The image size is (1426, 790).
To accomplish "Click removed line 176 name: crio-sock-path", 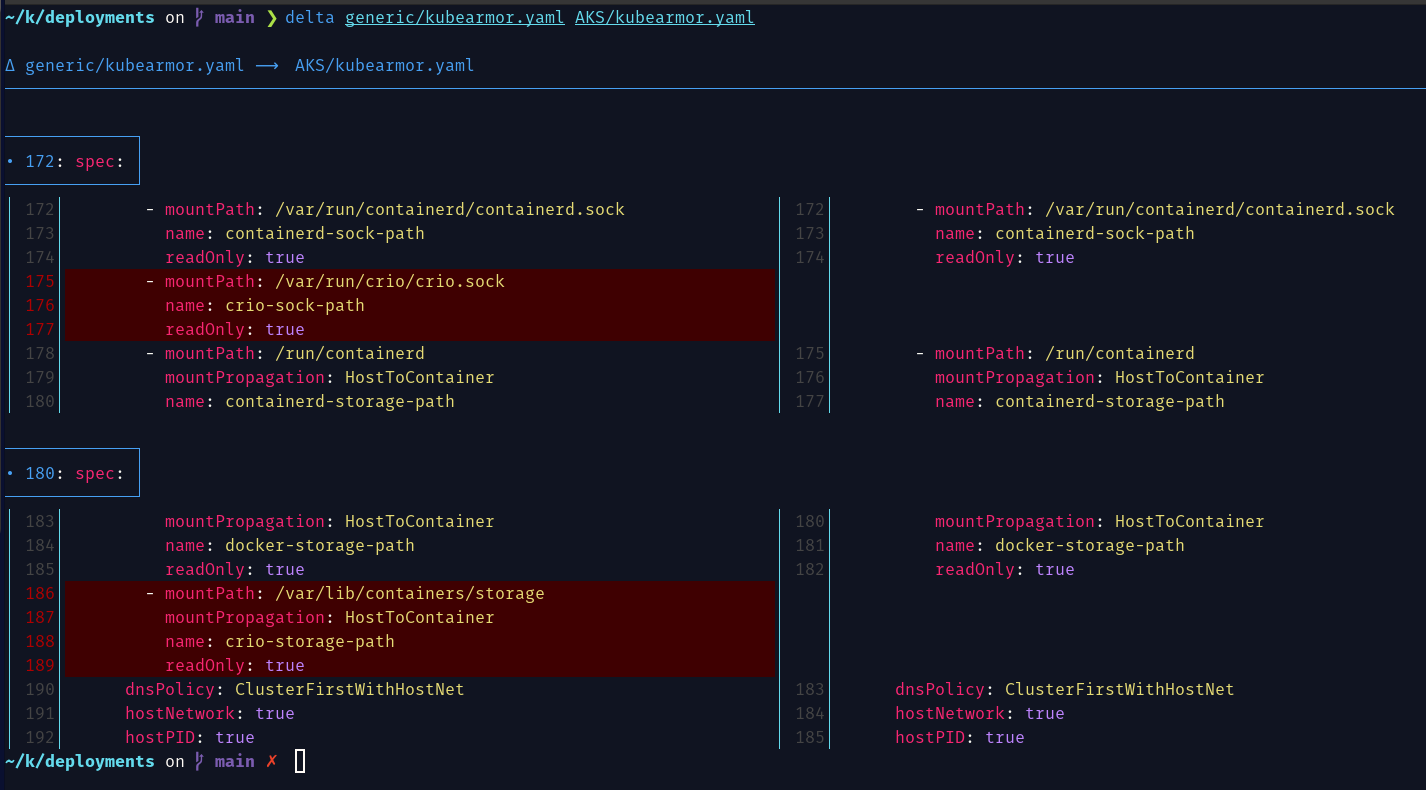I will pyautogui.click(x=265, y=306).
